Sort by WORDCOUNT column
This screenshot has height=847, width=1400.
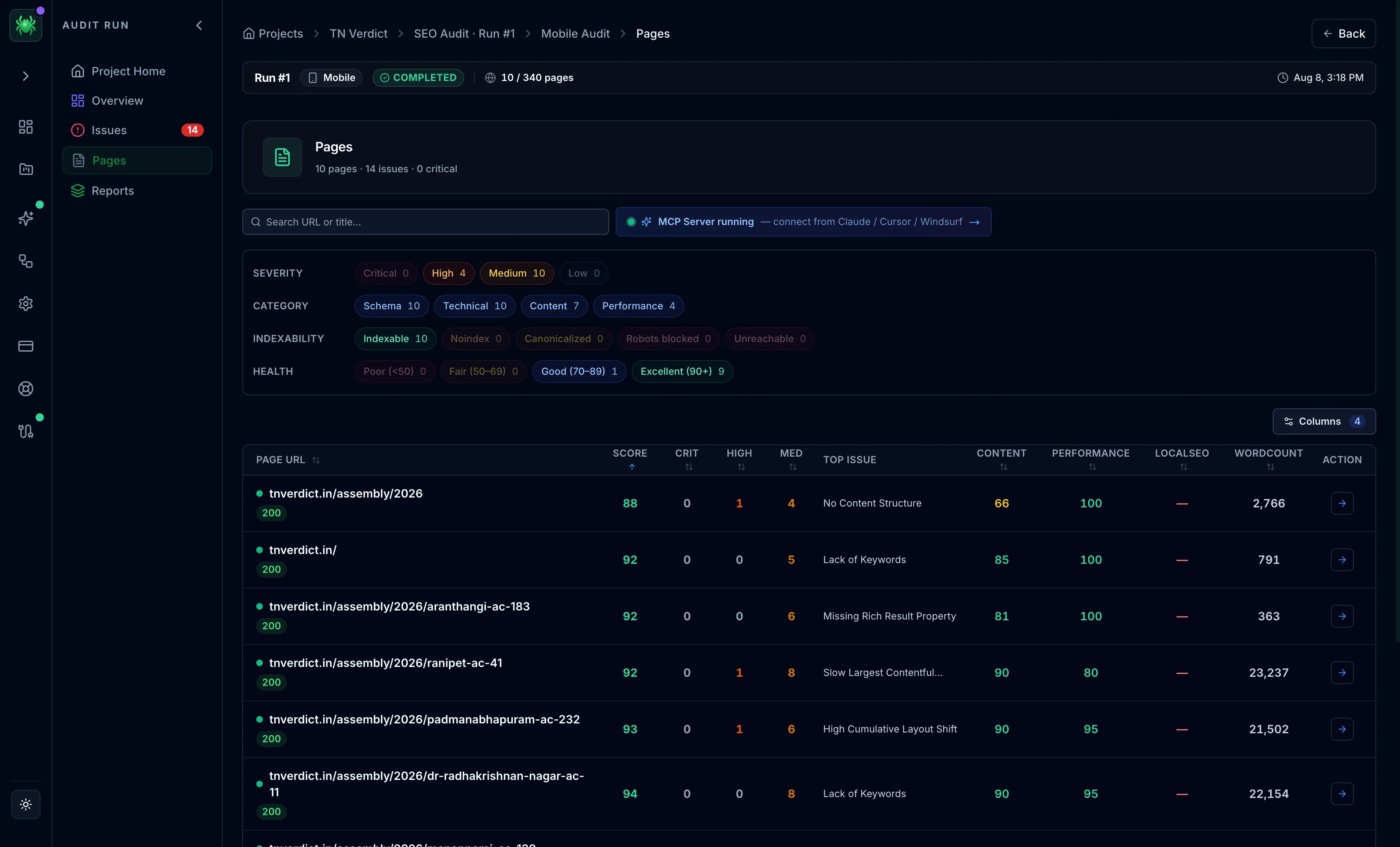coord(1268,460)
